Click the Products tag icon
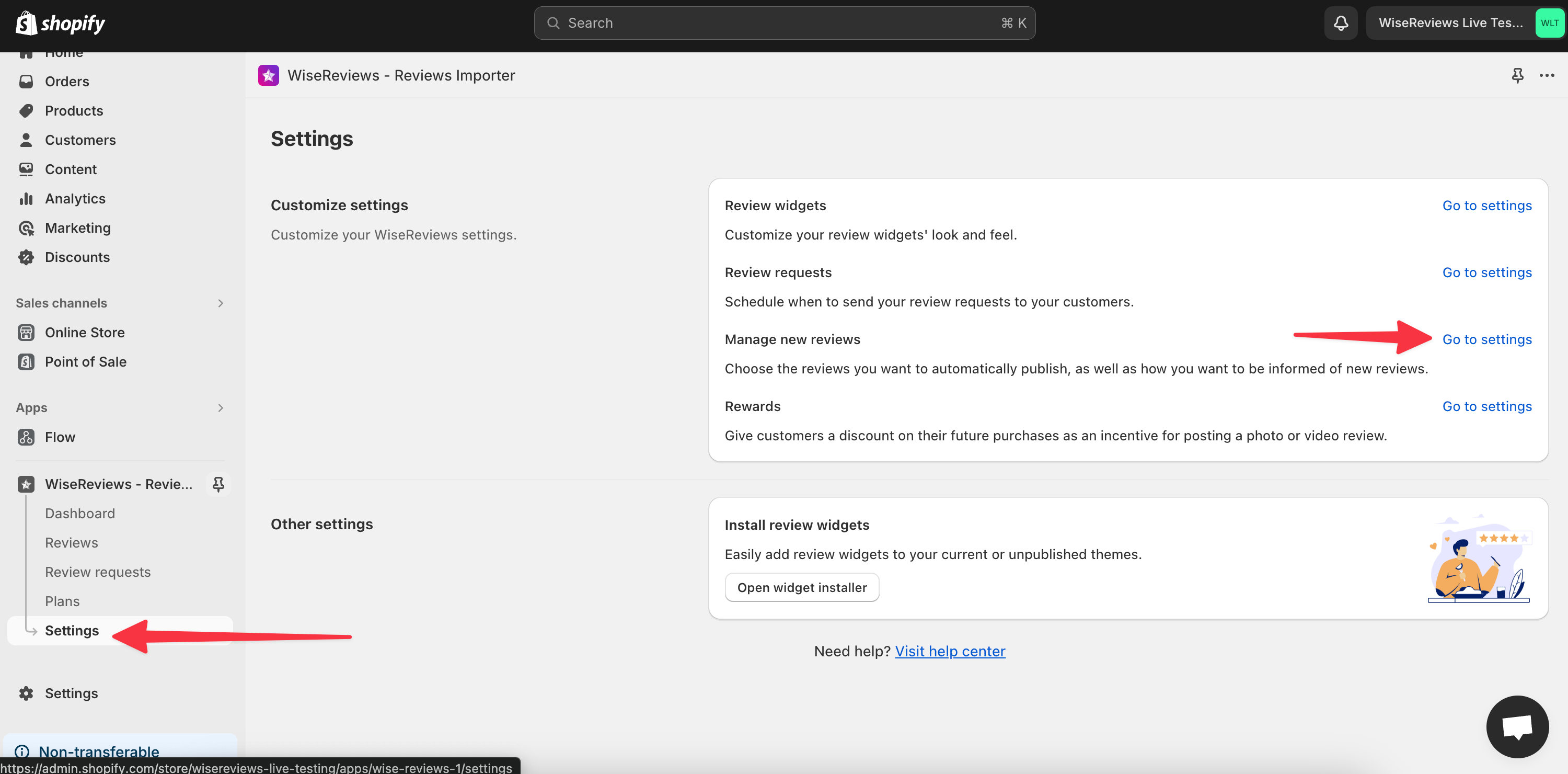Image resolution: width=1568 pixels, height=774 pixels. click(26, 111)
